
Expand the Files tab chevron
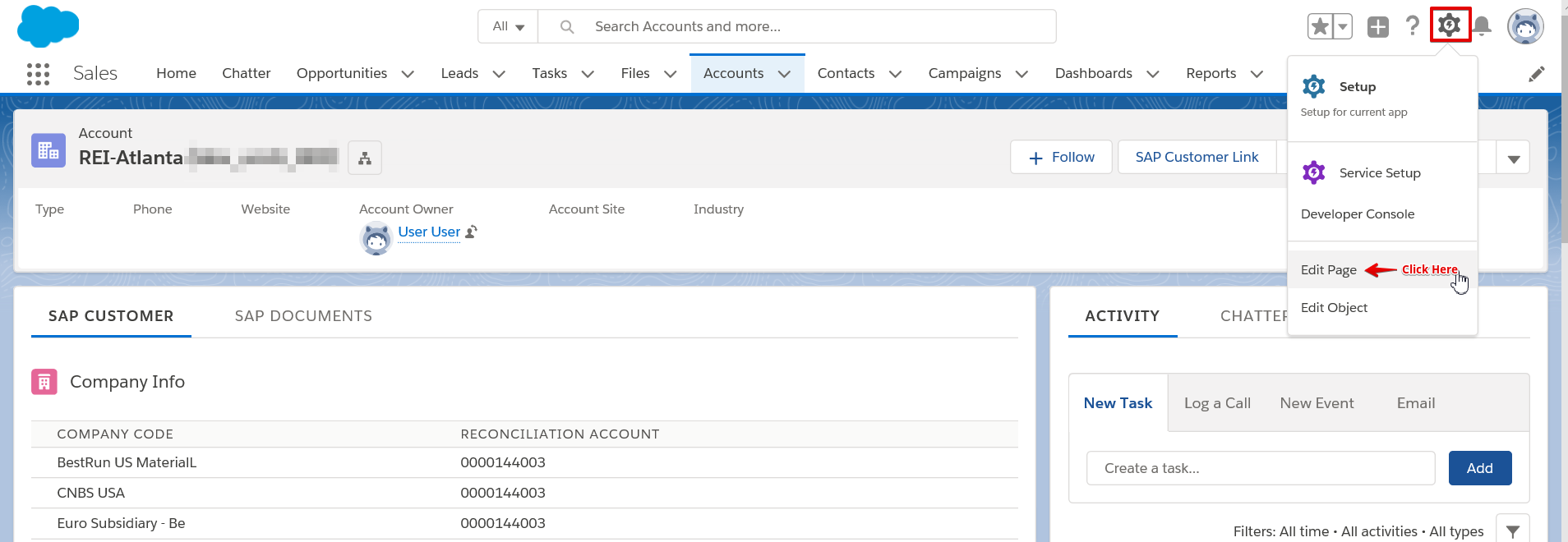click(x=671, y=74)
